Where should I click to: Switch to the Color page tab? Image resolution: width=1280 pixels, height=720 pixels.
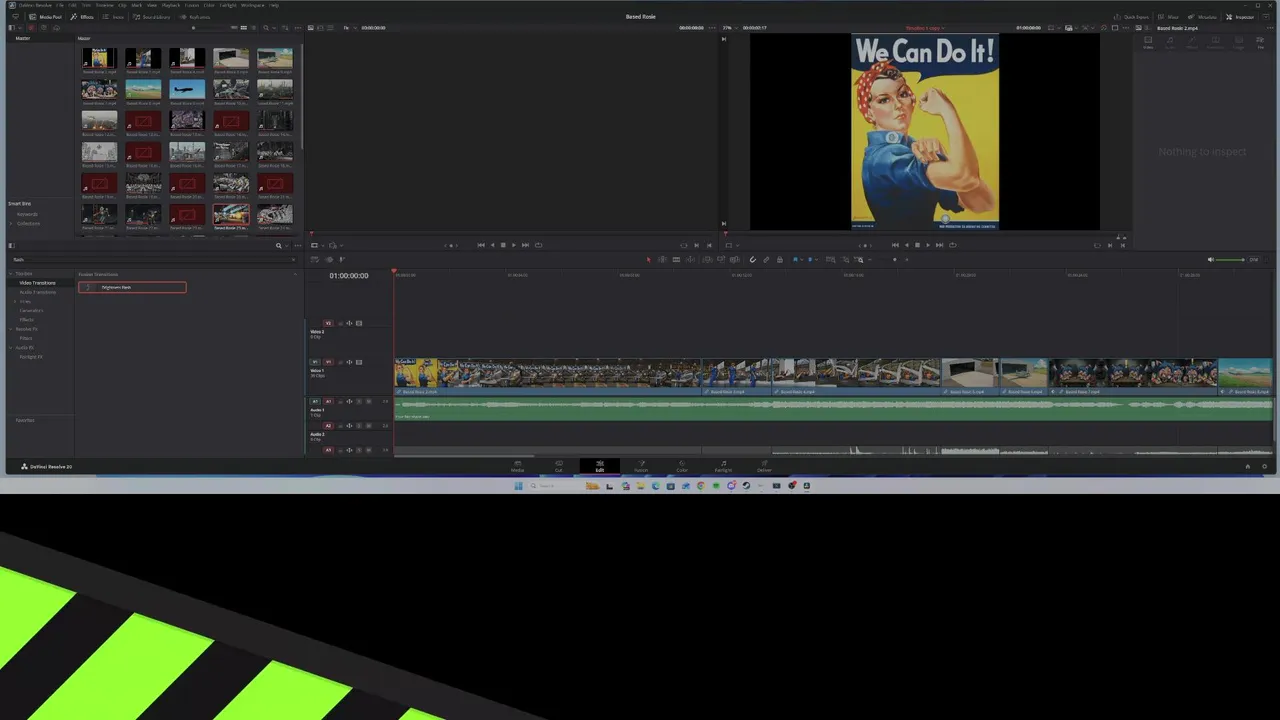coord(682,466)
